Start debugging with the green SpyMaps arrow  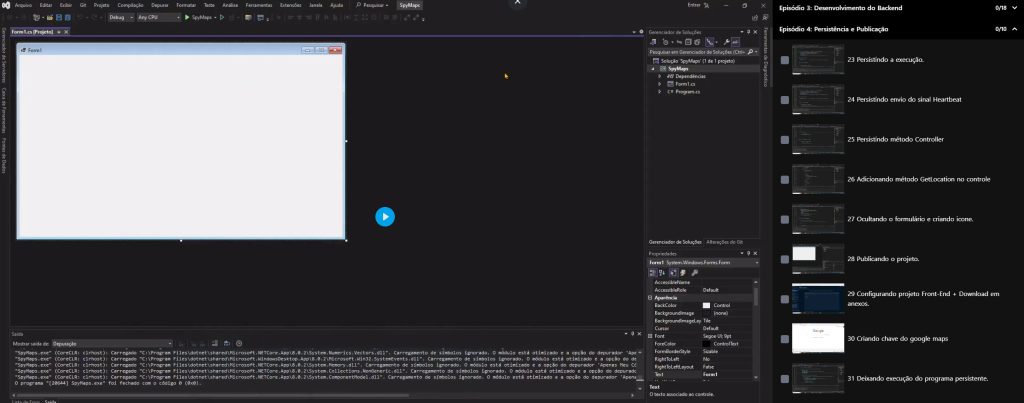pyautogui.click(x=187, y=18)
